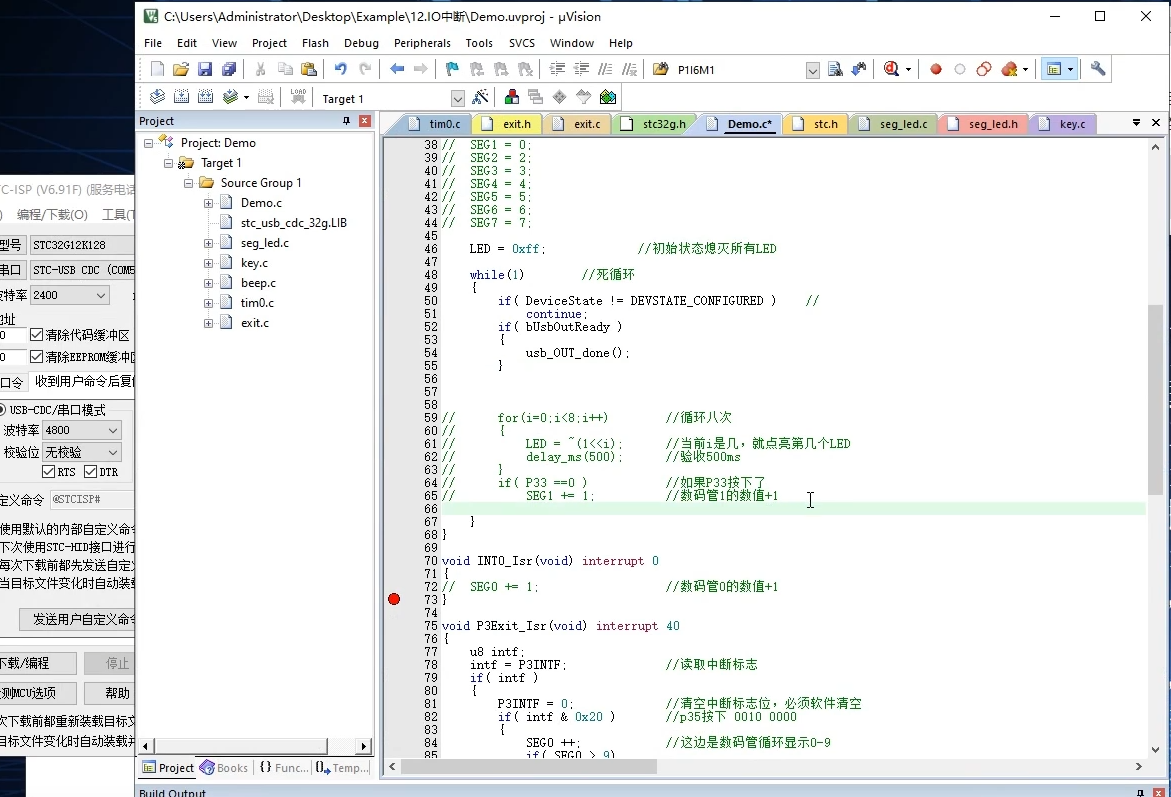Collapse Project: Demo tree node

[x=148, y=143]
